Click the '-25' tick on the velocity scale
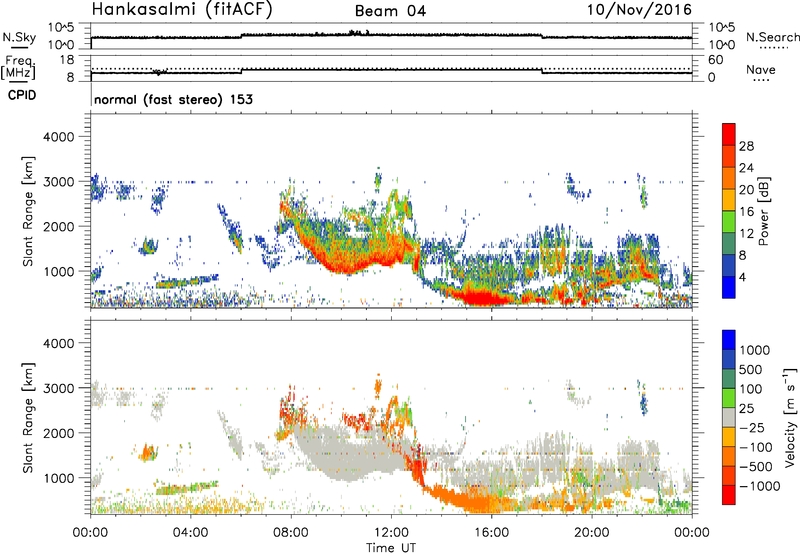This screenshot has width=800, height=554. click(x=752, y=427)
